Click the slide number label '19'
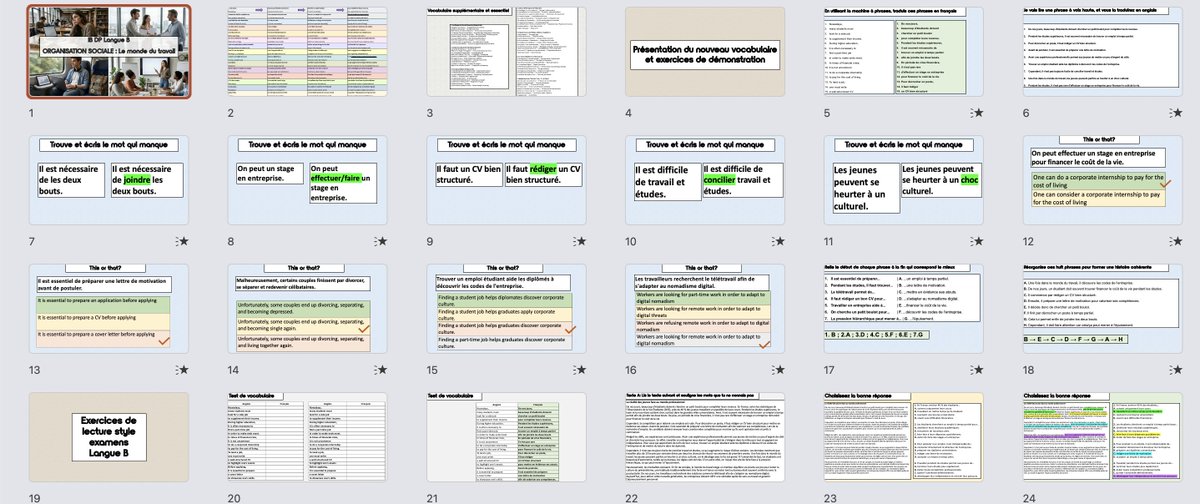The width and height of the screenshot is (1200, 504). point(34,497)
